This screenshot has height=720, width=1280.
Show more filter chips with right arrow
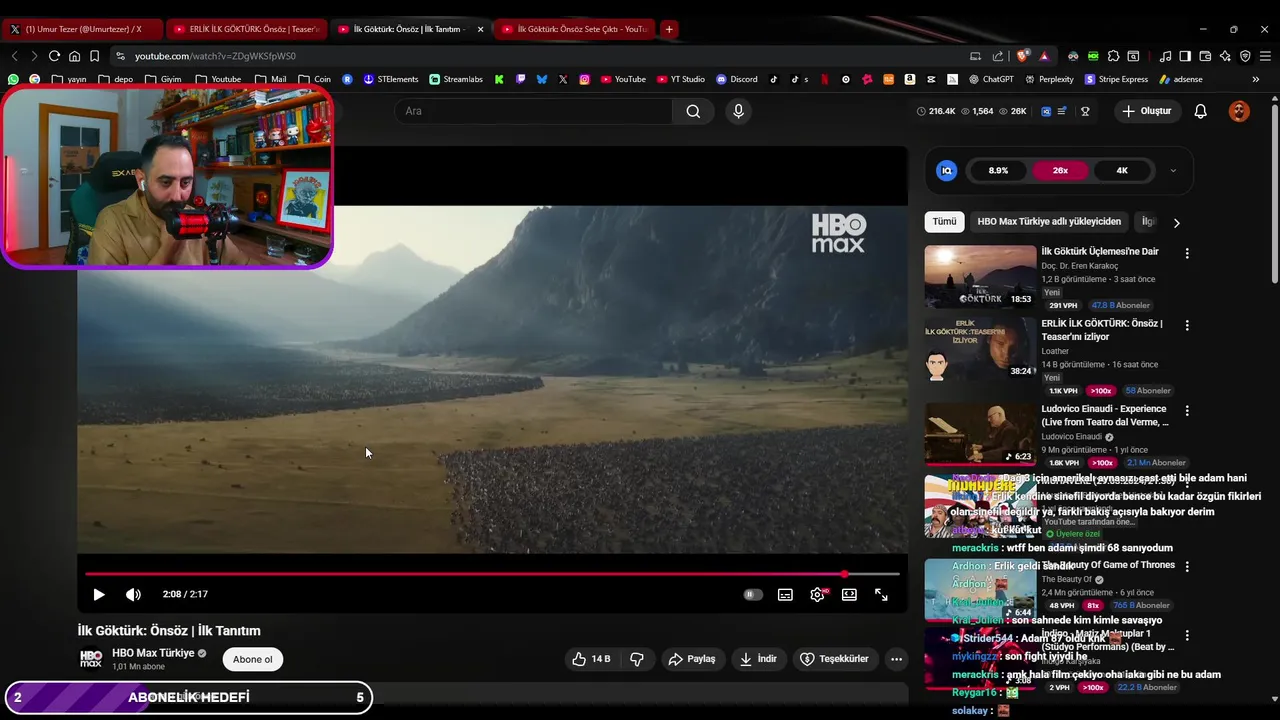(x=1176, y=223)
